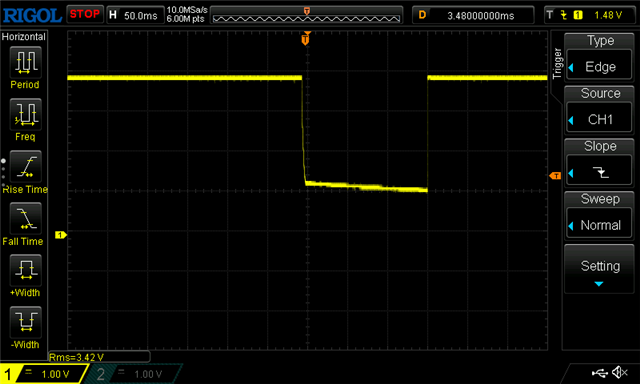The width and height of the screenshot is (640, 384).
Task: Toggle channel 2 scale label
Action: point(148,374)
